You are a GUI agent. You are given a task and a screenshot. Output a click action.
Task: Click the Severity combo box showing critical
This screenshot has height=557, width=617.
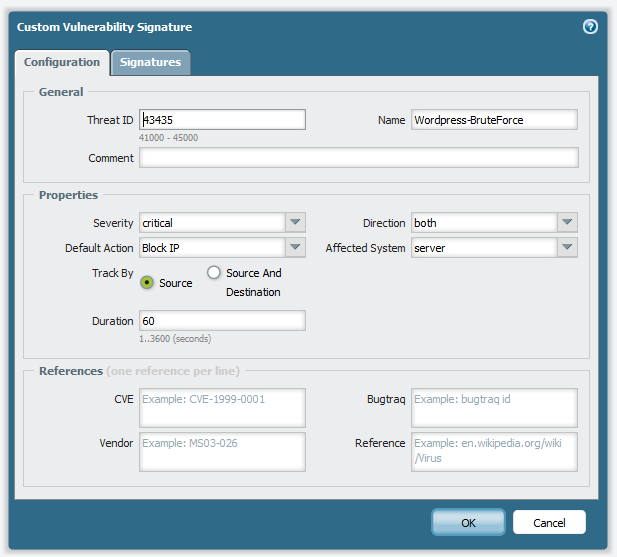click(x=212, y=223)
